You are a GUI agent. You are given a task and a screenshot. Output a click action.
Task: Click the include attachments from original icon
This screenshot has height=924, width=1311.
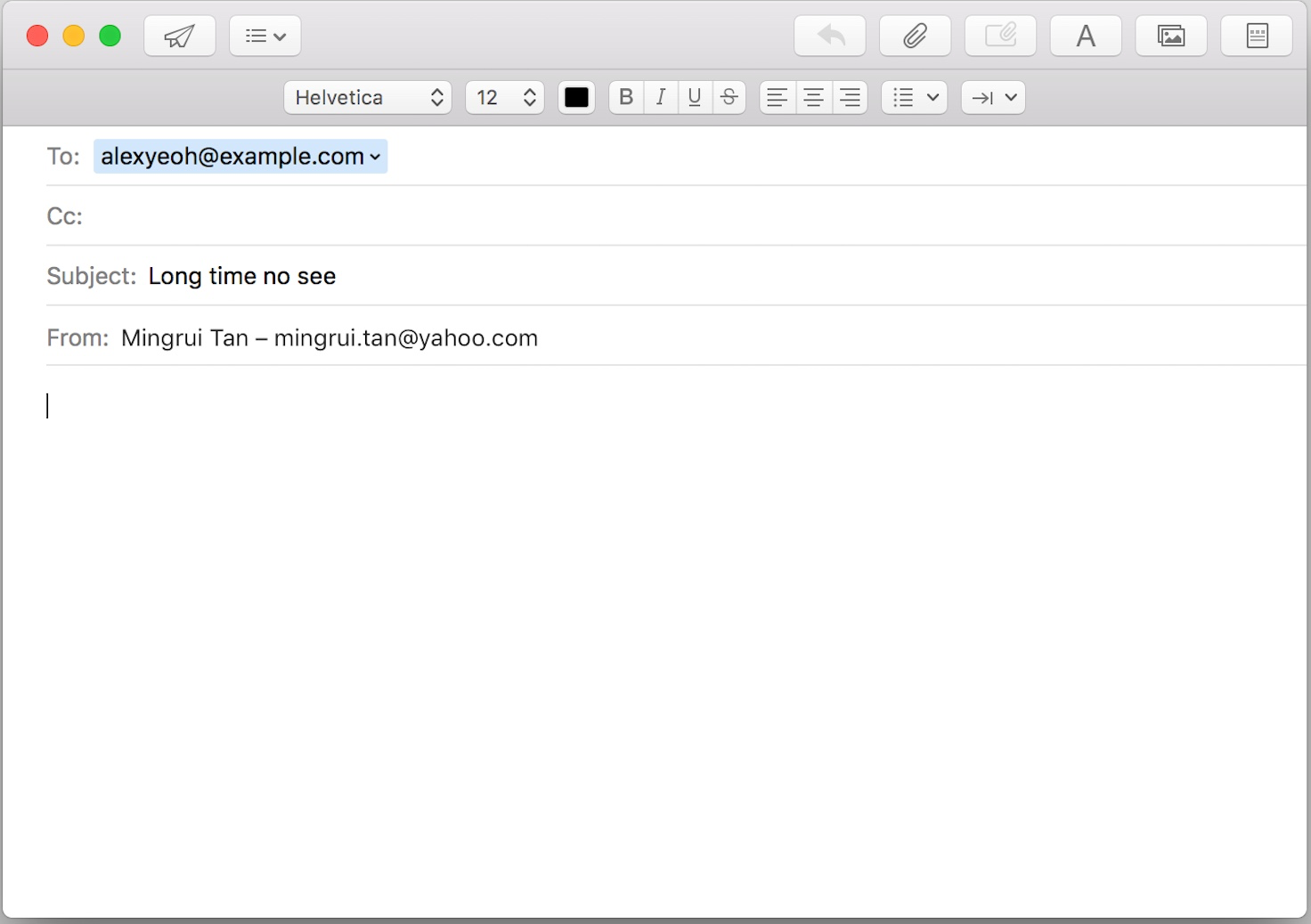(1001, 36)
